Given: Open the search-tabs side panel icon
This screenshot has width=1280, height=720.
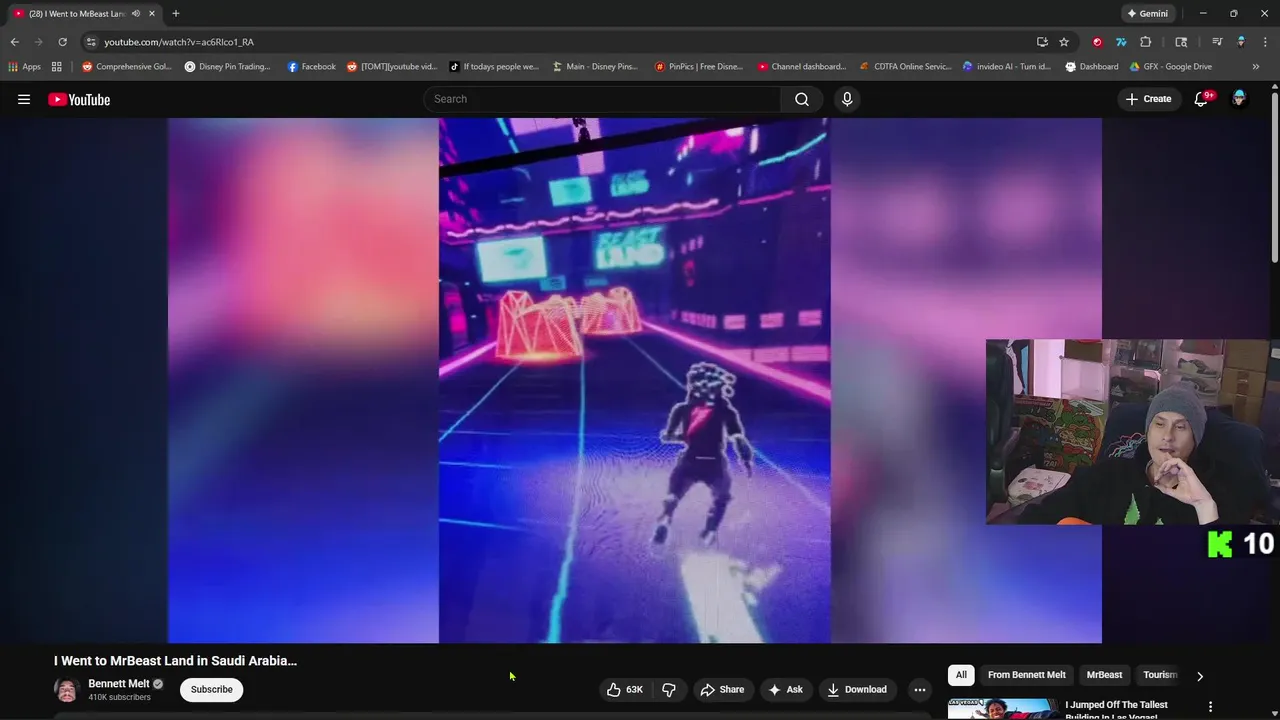Looking at the screenshot, I should [x=1181, y=42].
